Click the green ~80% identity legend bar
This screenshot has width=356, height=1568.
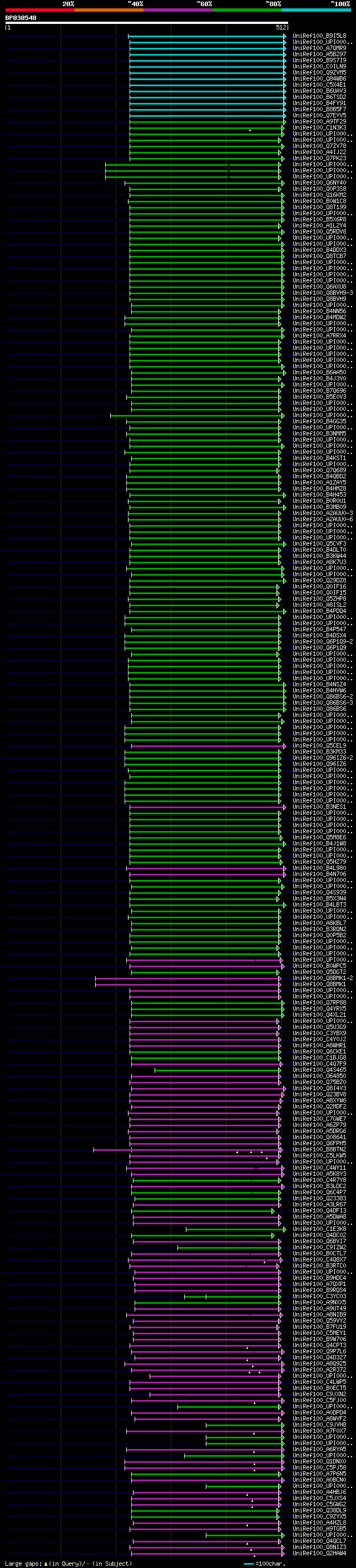pyautogui.click(x=247, y=10)
